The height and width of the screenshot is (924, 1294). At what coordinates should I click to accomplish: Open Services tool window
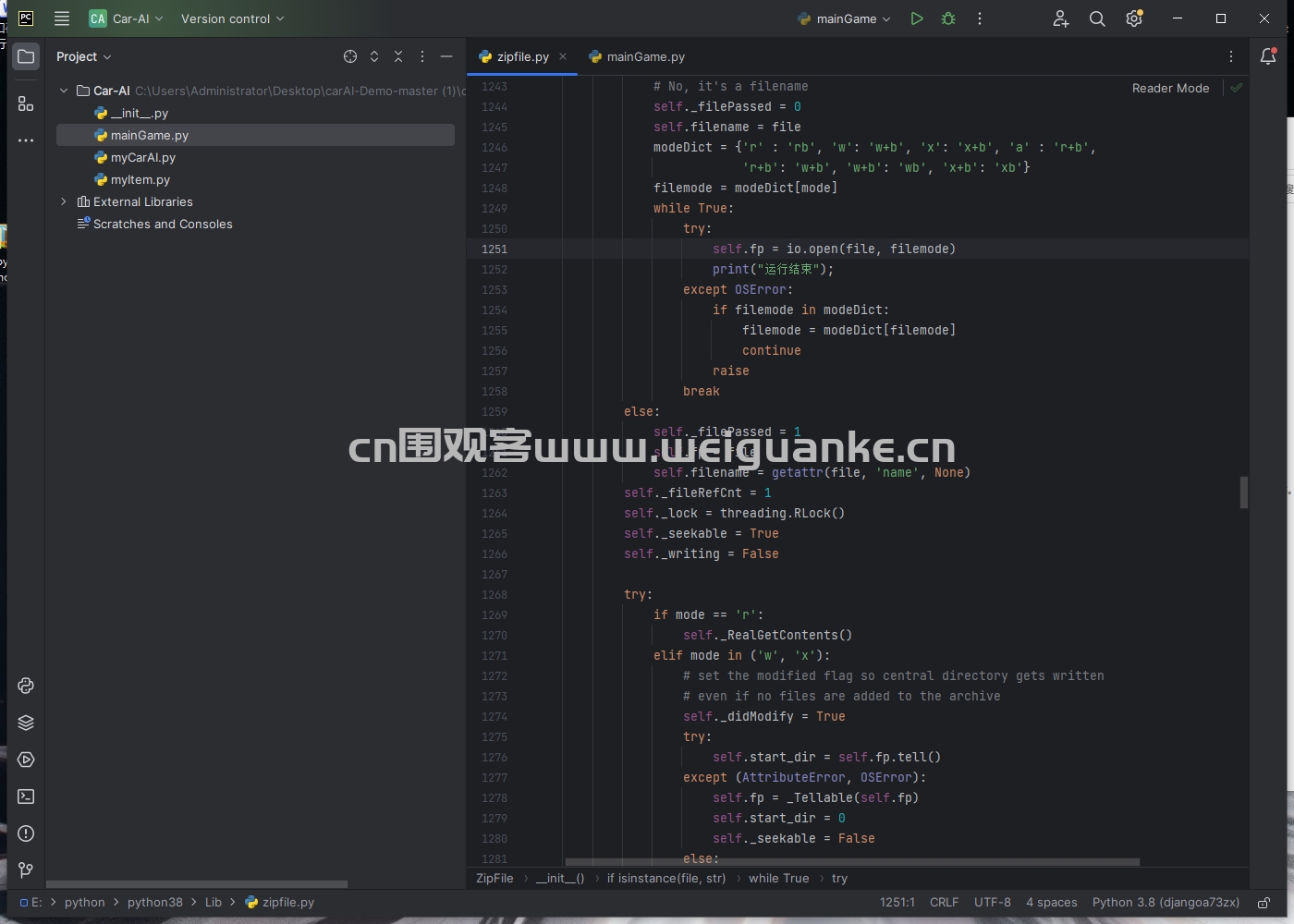click(26, 760)
